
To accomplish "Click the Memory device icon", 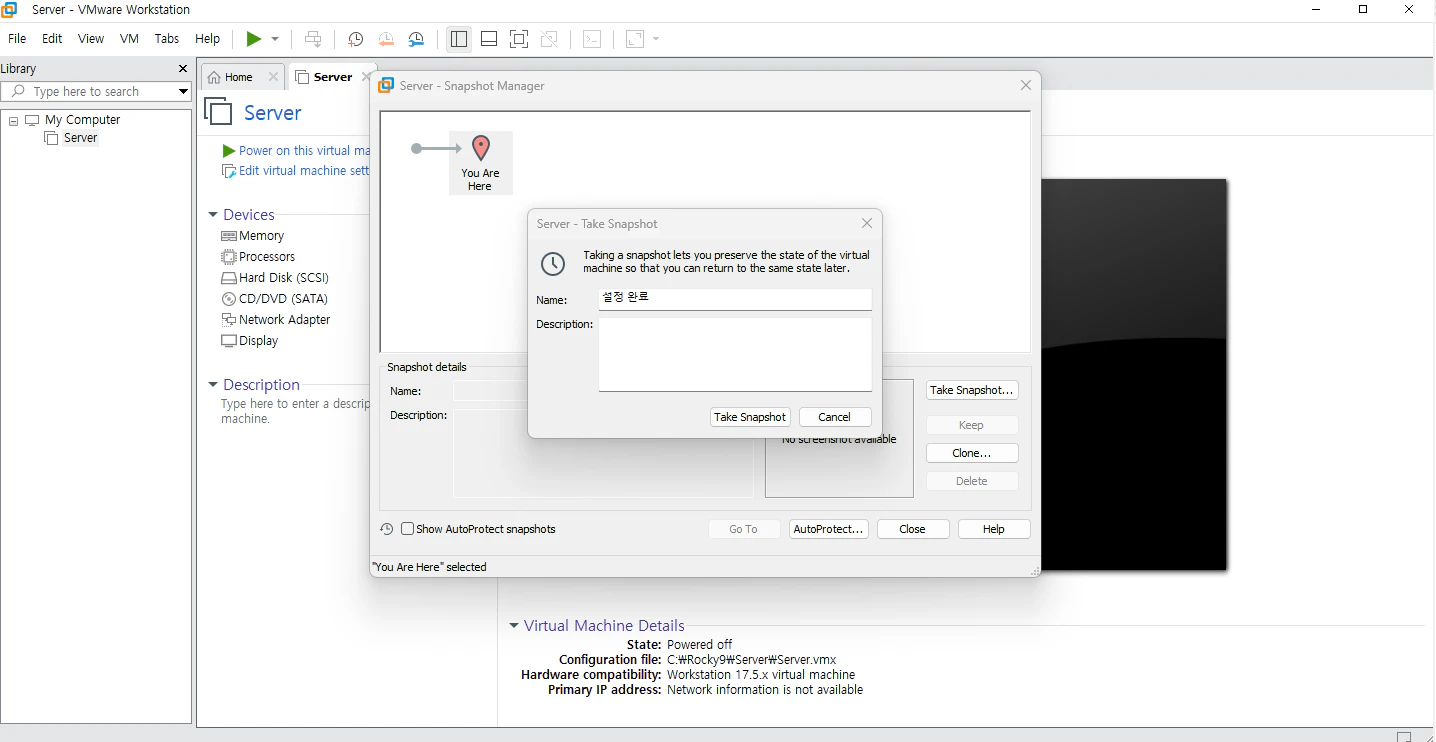I will click(229, 236).
